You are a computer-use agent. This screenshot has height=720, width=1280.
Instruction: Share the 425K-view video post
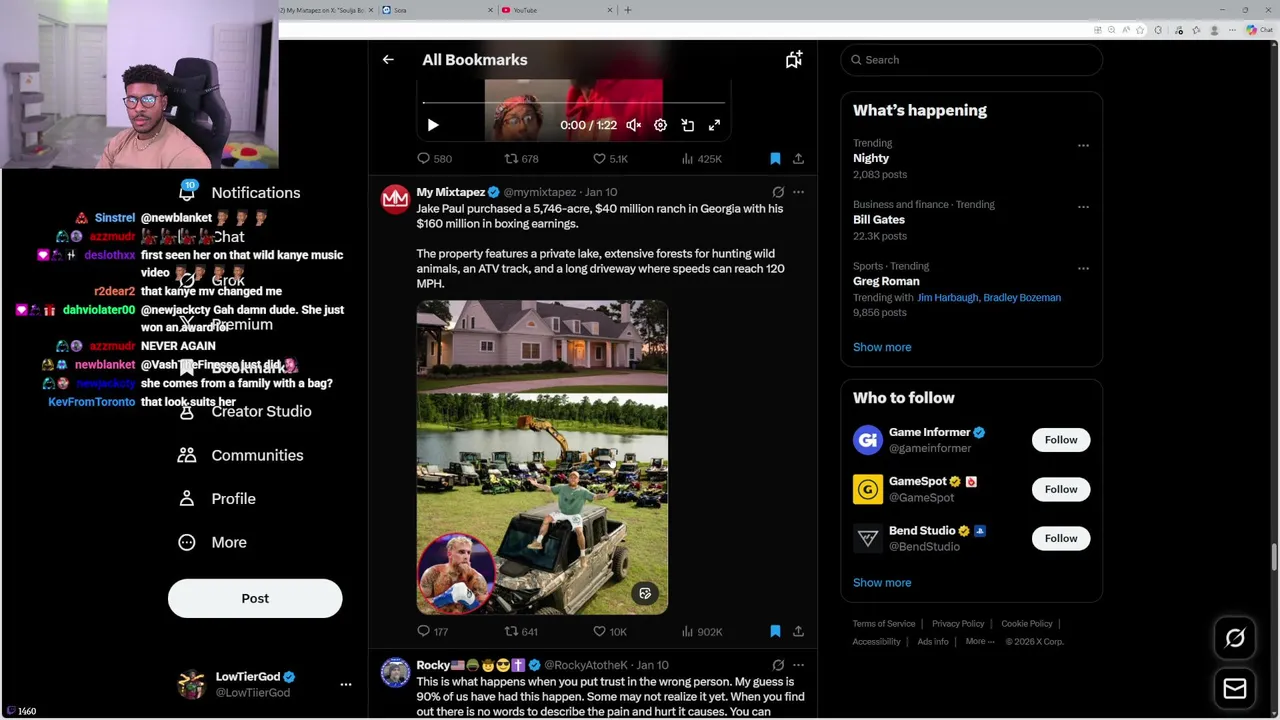point(798,159)
